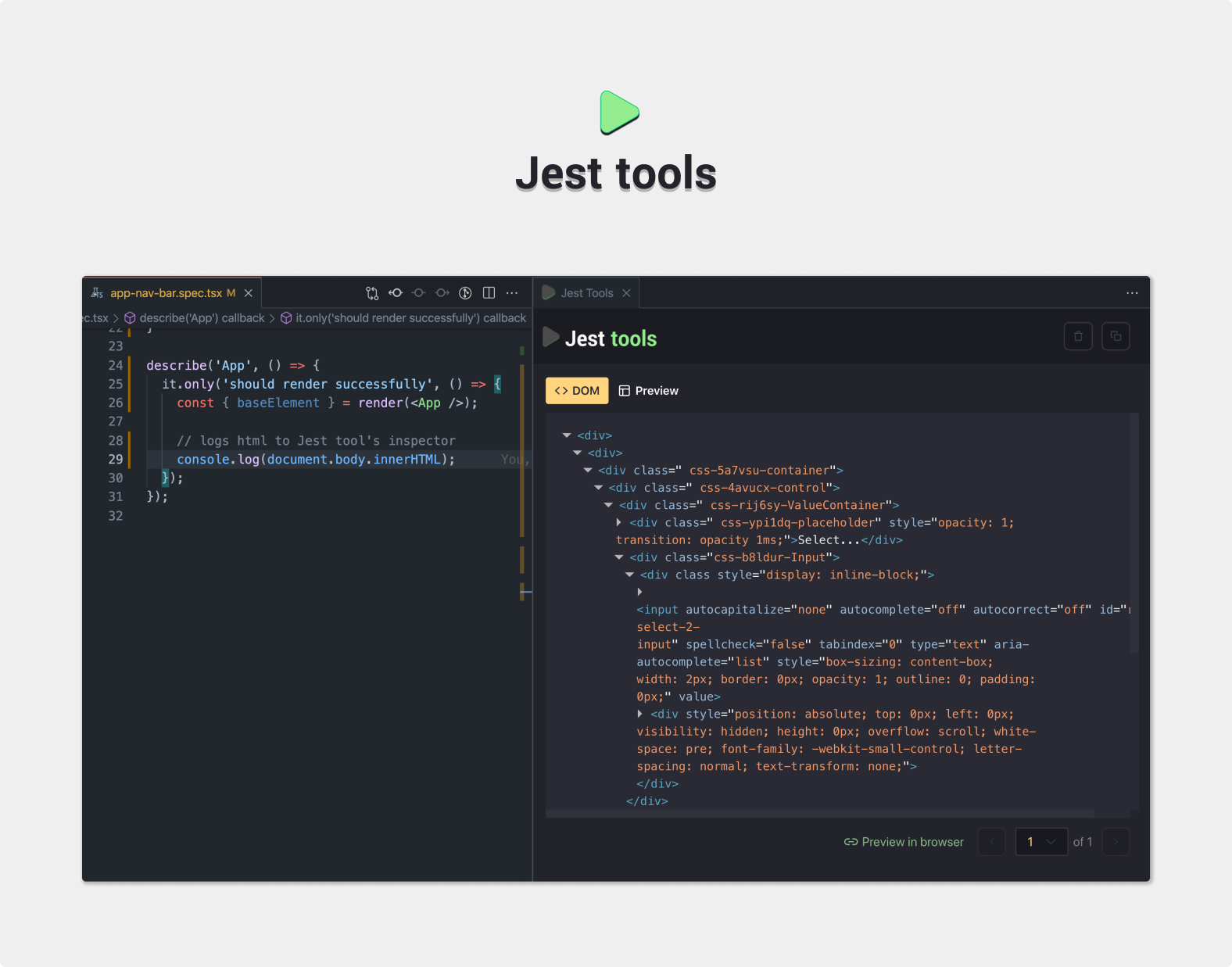Viewport: 1232px width, 967px height.
Task: Collapse the css-4avucx-control div
Action: tap(599, 488)
